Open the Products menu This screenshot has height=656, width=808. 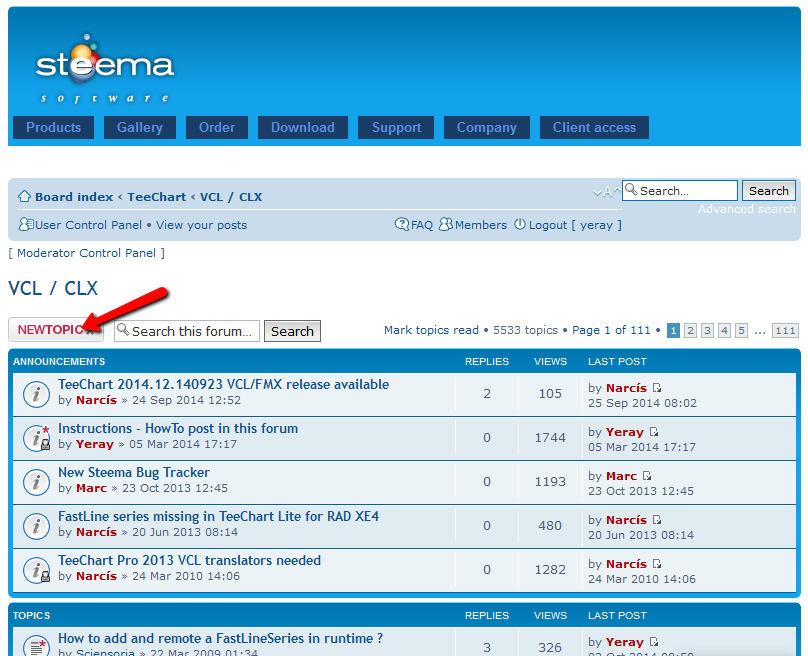click(x=54, y=127)
